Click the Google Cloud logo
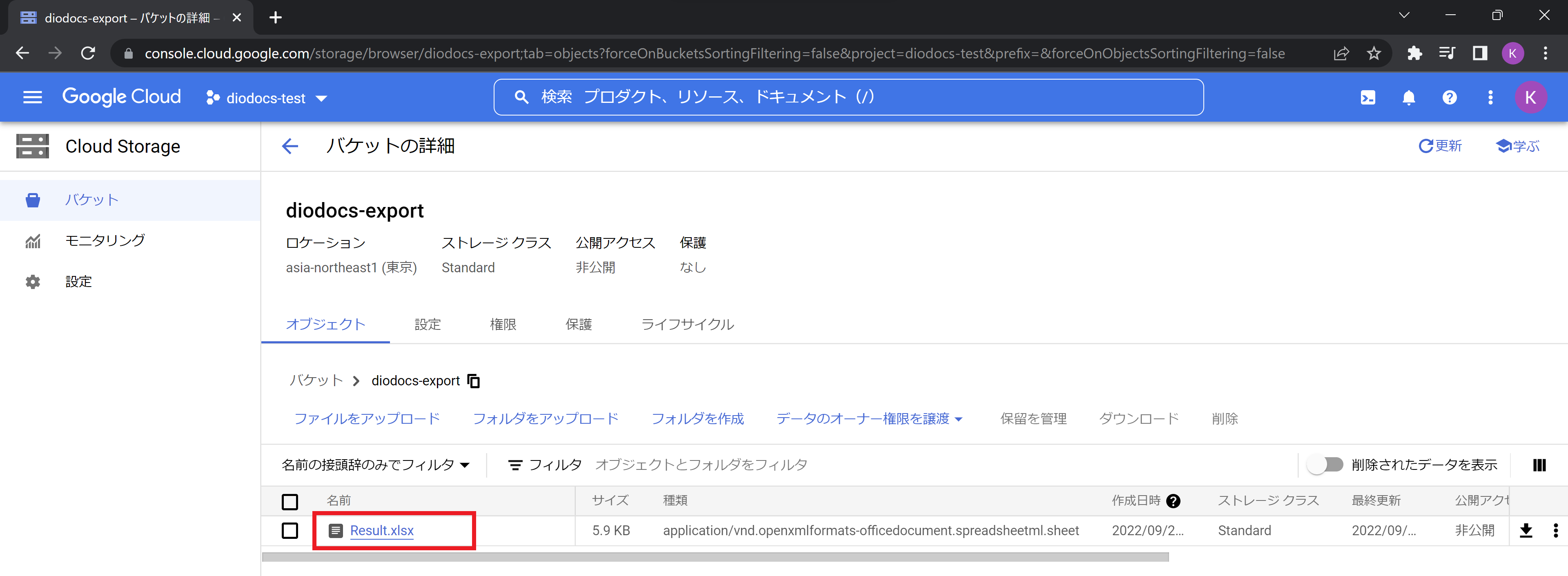 [122, 97]
